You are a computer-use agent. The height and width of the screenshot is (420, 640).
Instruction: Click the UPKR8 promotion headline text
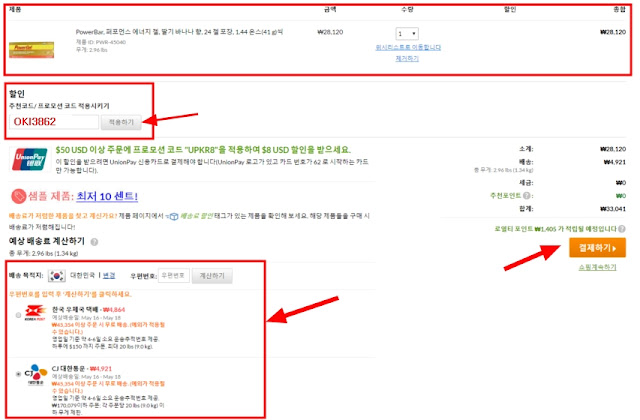[203, 150]
